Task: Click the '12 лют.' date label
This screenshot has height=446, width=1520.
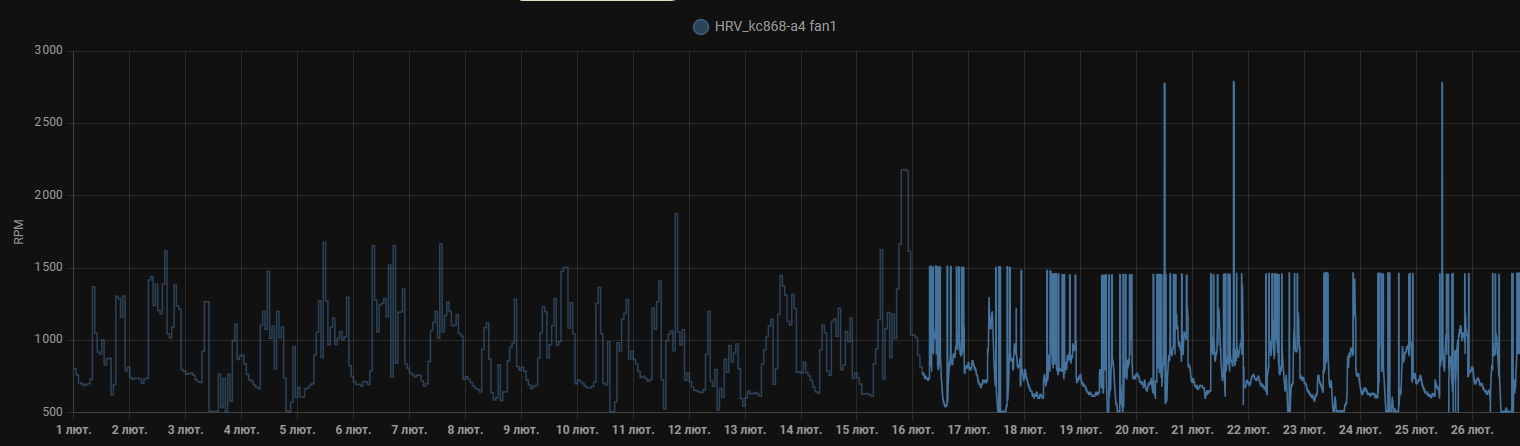Action: [689, 430]
